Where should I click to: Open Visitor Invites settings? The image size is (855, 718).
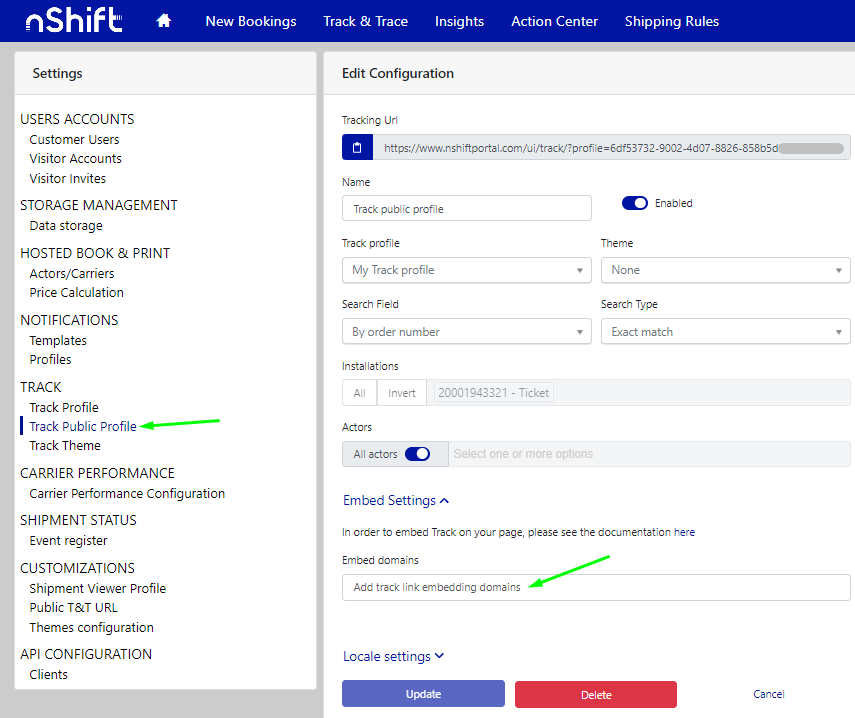[68, 178]
